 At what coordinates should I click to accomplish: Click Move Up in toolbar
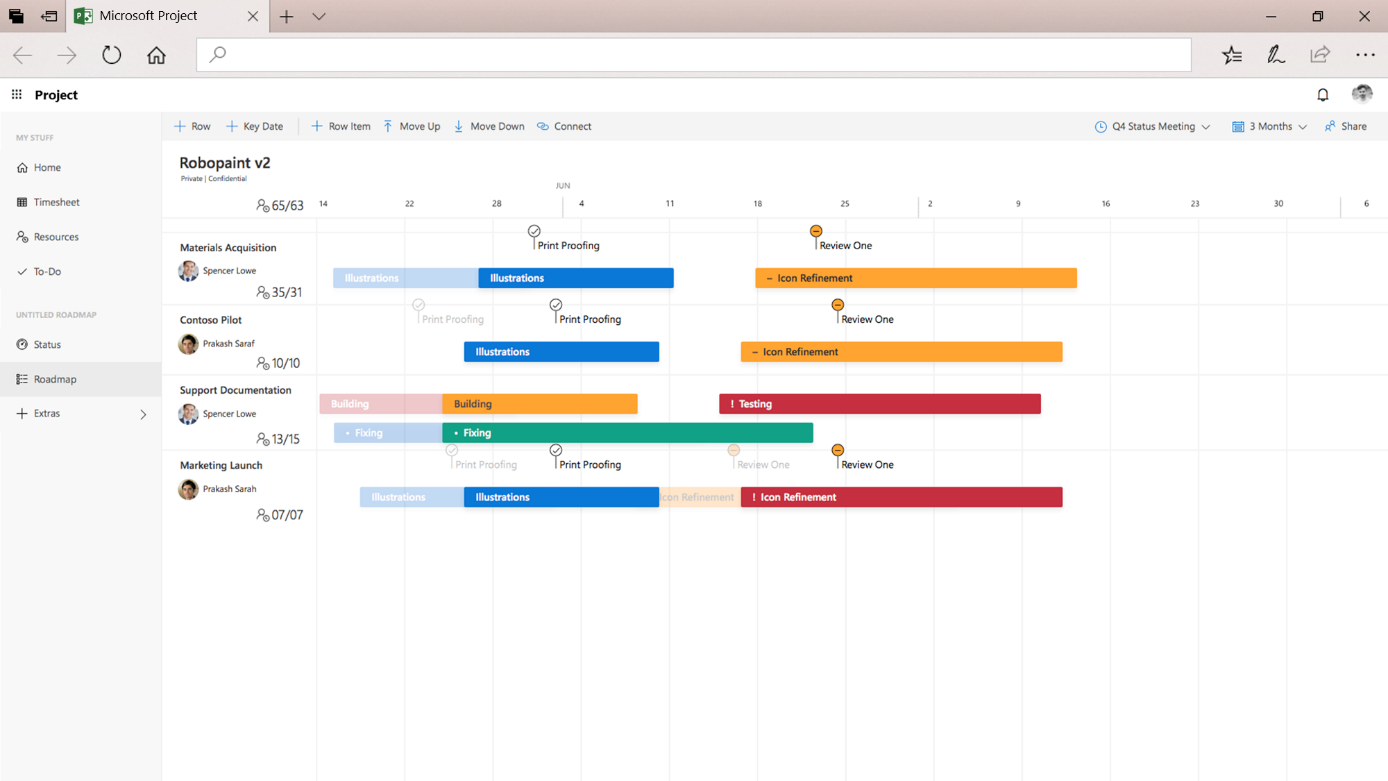pyautogui.click(x=411, y=127)
